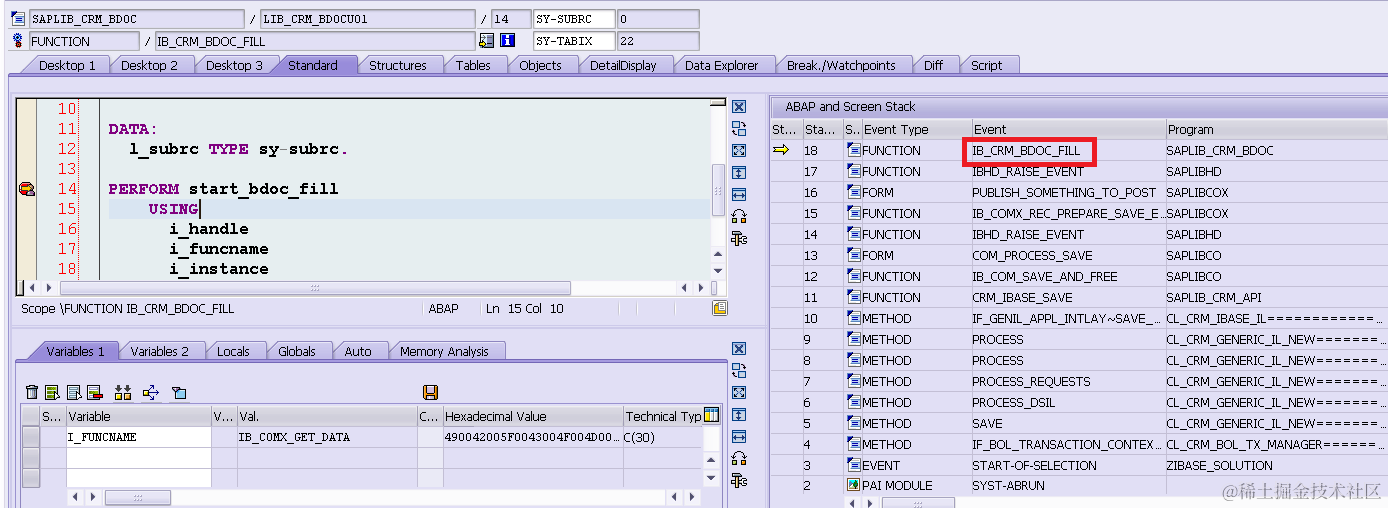This screenshot has height=508, width=1388.
Task: Click the Program column header in the stack
Action: click(x=1276, y=129)
